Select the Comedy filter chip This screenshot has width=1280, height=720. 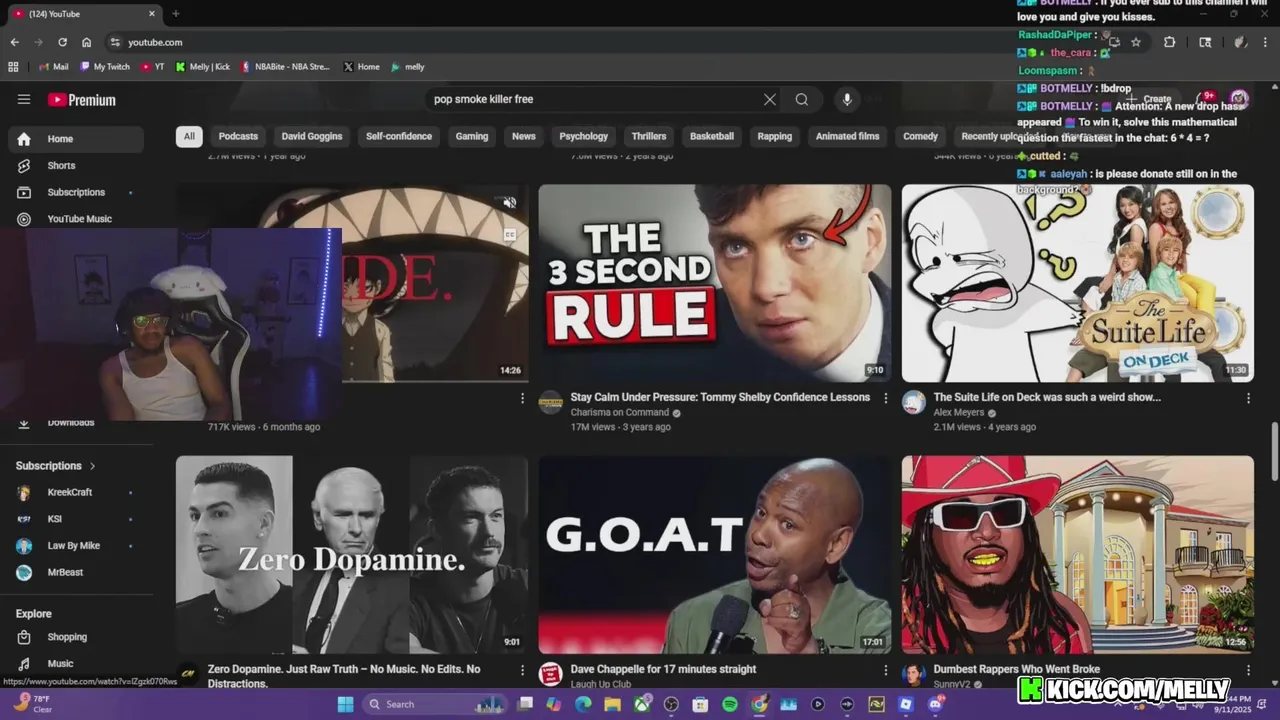[920, 136]
